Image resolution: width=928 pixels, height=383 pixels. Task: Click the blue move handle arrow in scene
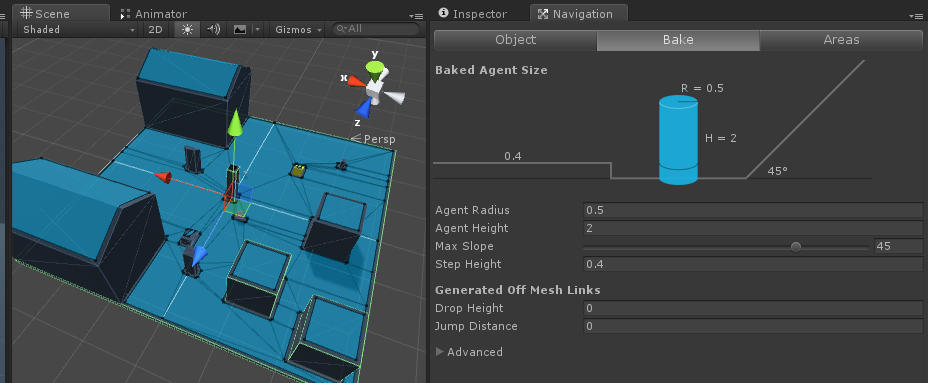[199, 254]
